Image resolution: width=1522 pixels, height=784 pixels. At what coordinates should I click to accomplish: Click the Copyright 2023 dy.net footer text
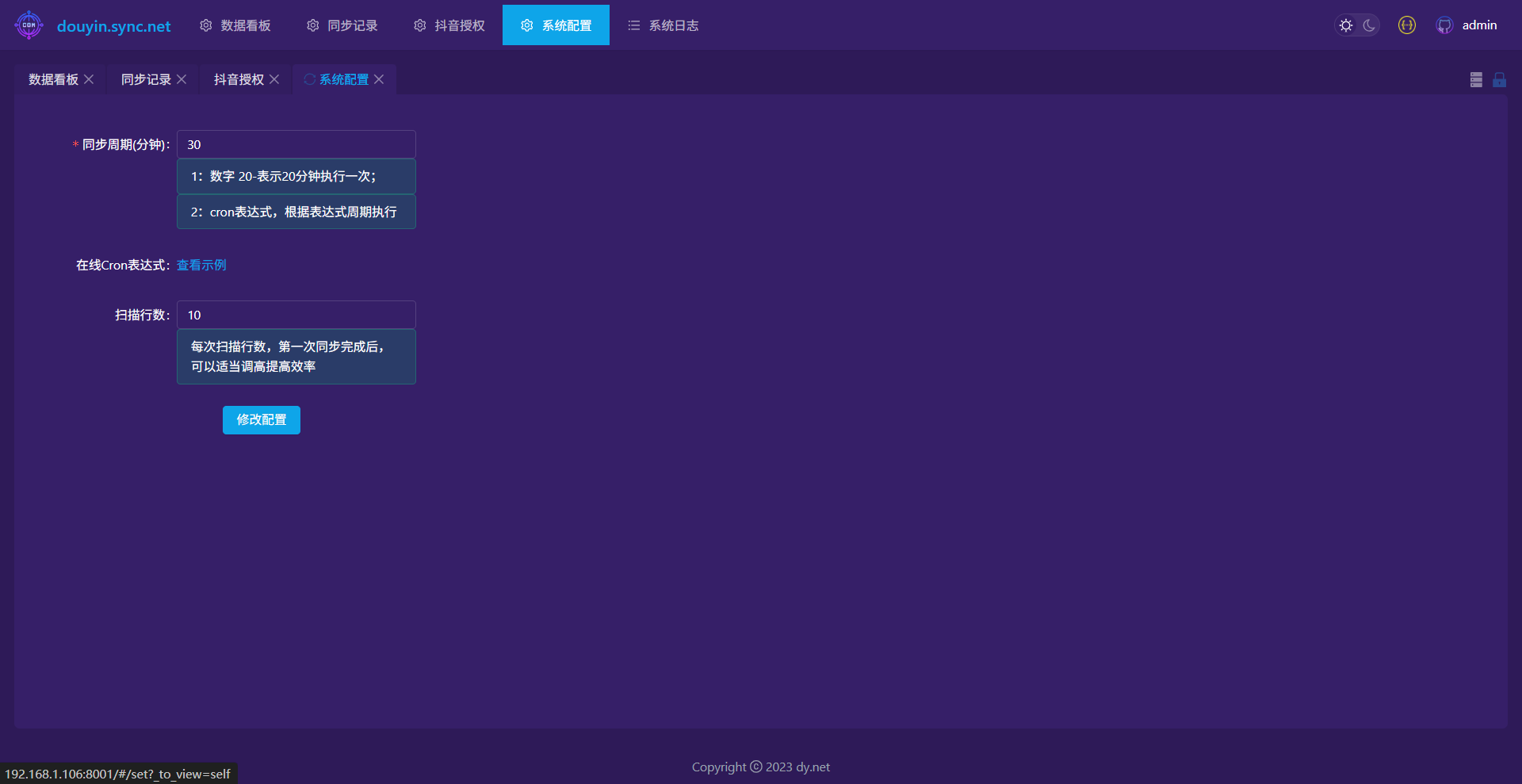pos(761,767)
